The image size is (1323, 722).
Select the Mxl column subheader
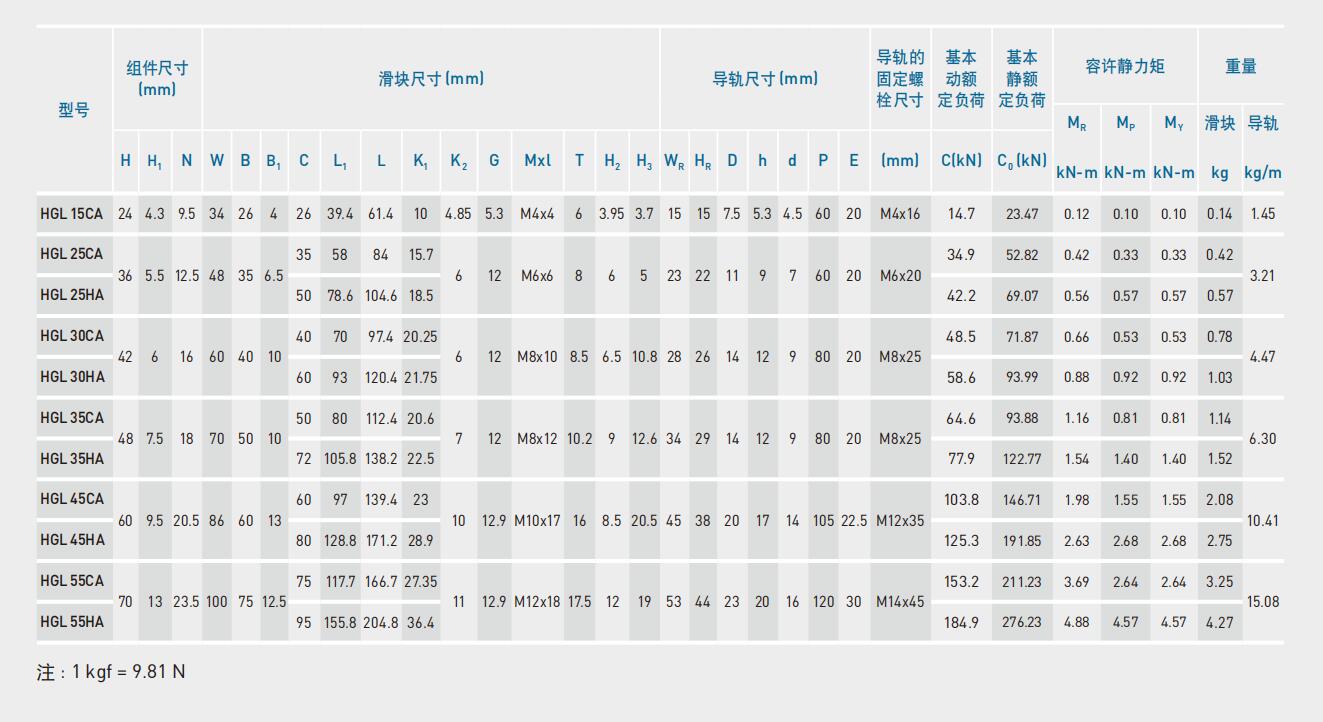pos(537,160)
